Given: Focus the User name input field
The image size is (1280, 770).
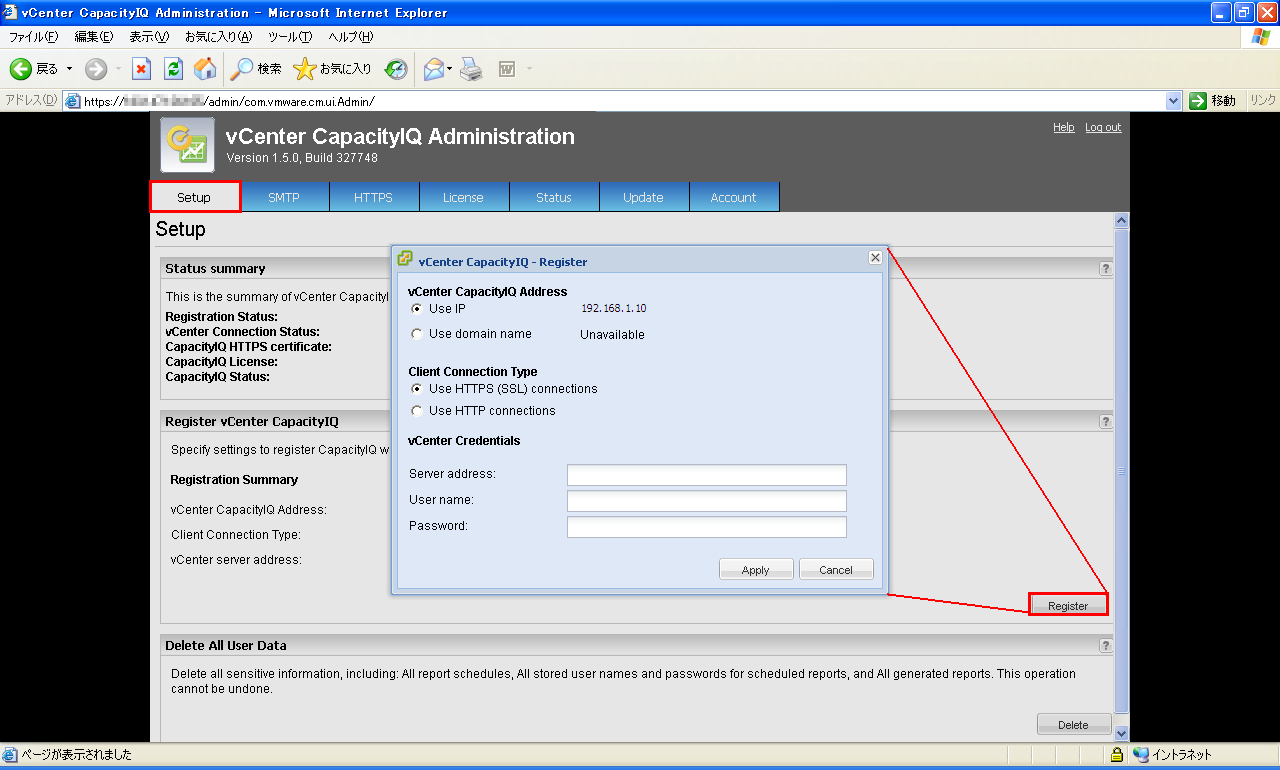Looking at the screenshot, I should [706, 501].
